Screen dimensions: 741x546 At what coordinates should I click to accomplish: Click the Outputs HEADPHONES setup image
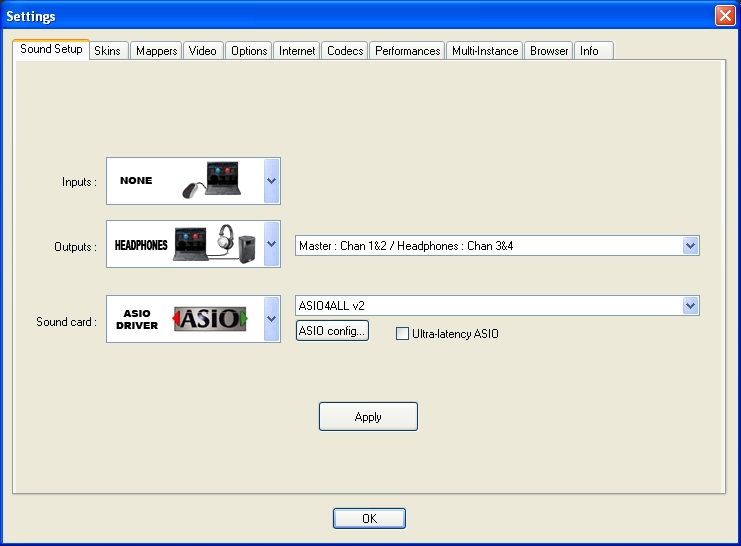click(x=215, y=244)
